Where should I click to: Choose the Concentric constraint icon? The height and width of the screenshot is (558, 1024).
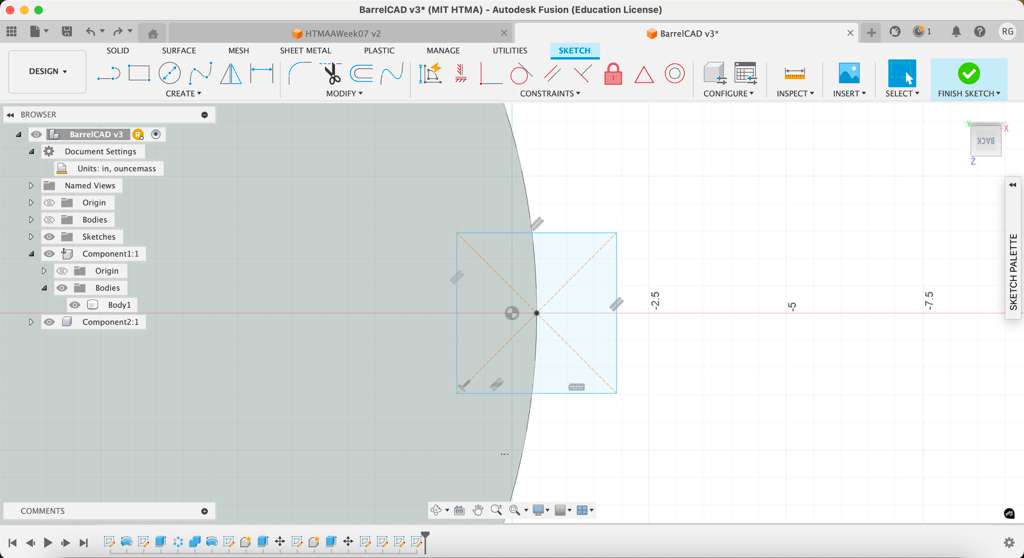click(675, 74)
